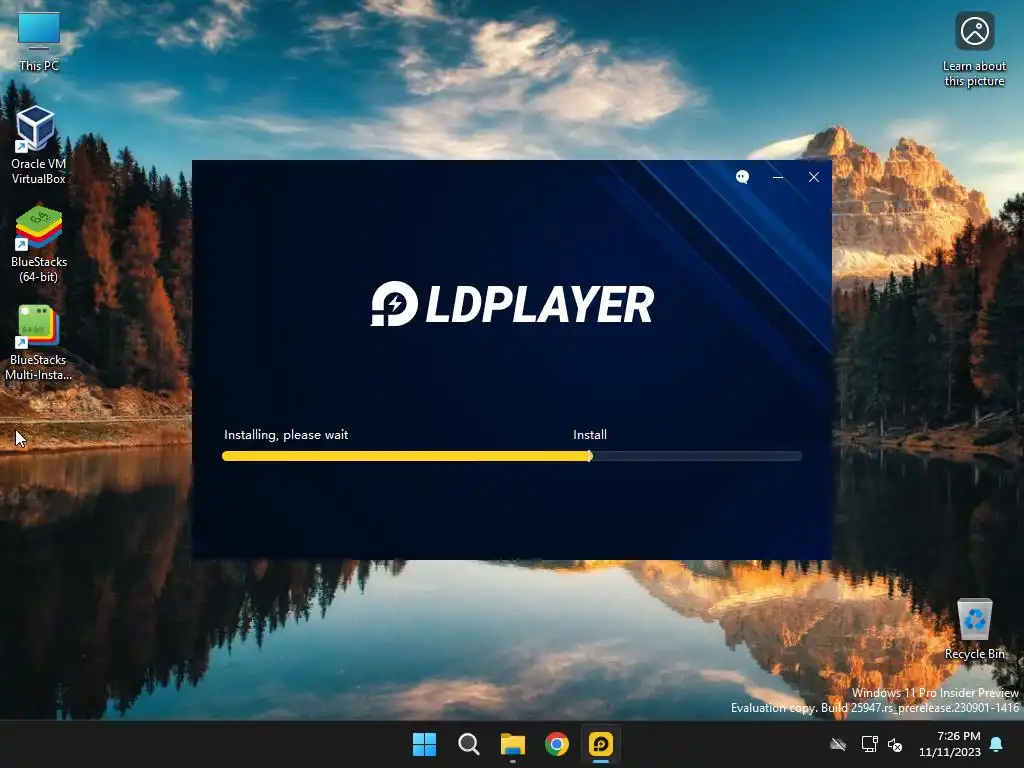Click the LDPlayer installer taskbar icon
Viewport: 1024px width, 768px height.
pos(601,744)
